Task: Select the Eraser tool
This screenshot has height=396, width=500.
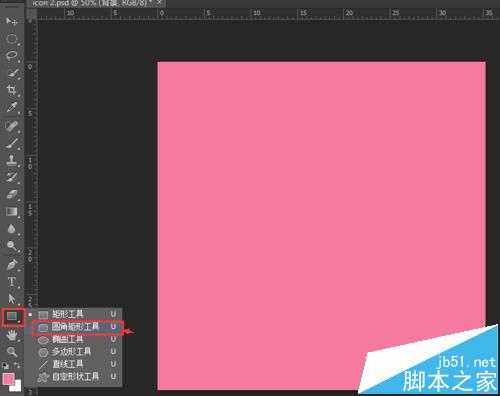Action: pyautogui.click(x=12, y=195)
